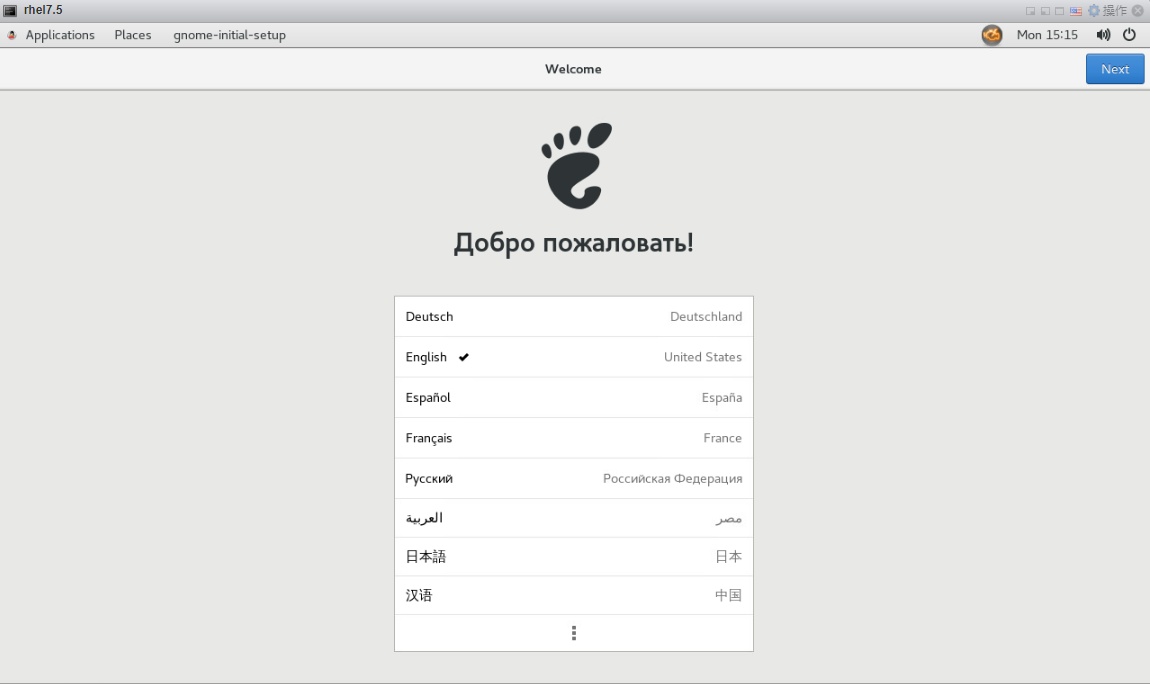
Task: Select the 日本語 language row
Action: pyautogui.click(x=574, y=556)
